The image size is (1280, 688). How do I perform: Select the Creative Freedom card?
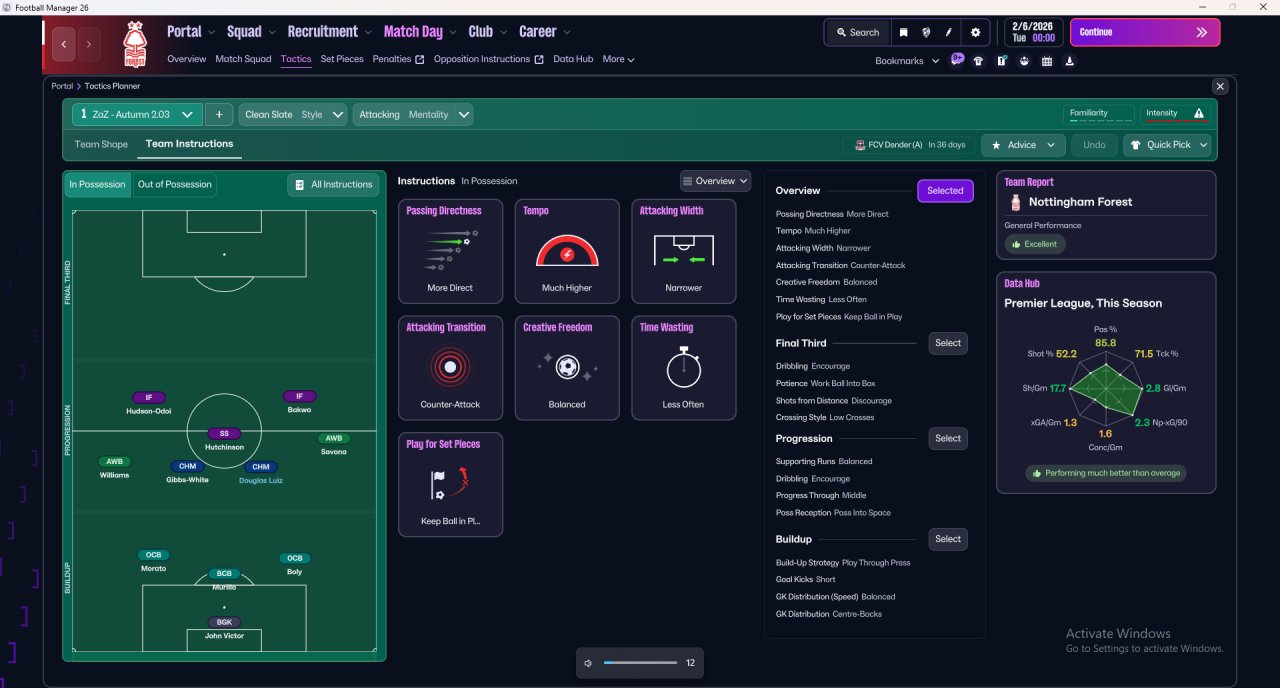point(567,368)
